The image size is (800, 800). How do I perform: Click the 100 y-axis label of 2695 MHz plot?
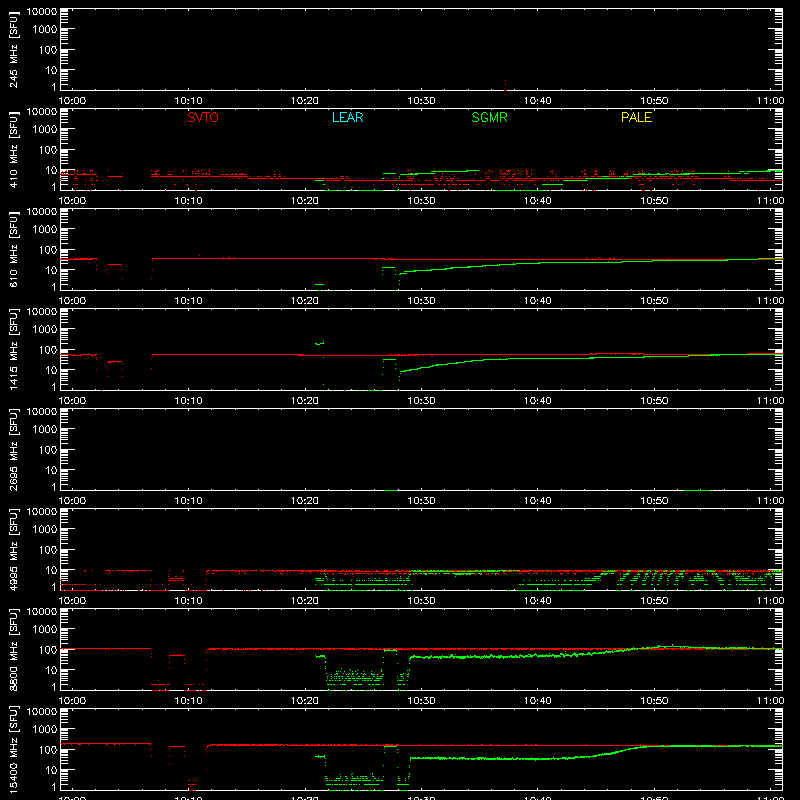[x=48, y=450]
